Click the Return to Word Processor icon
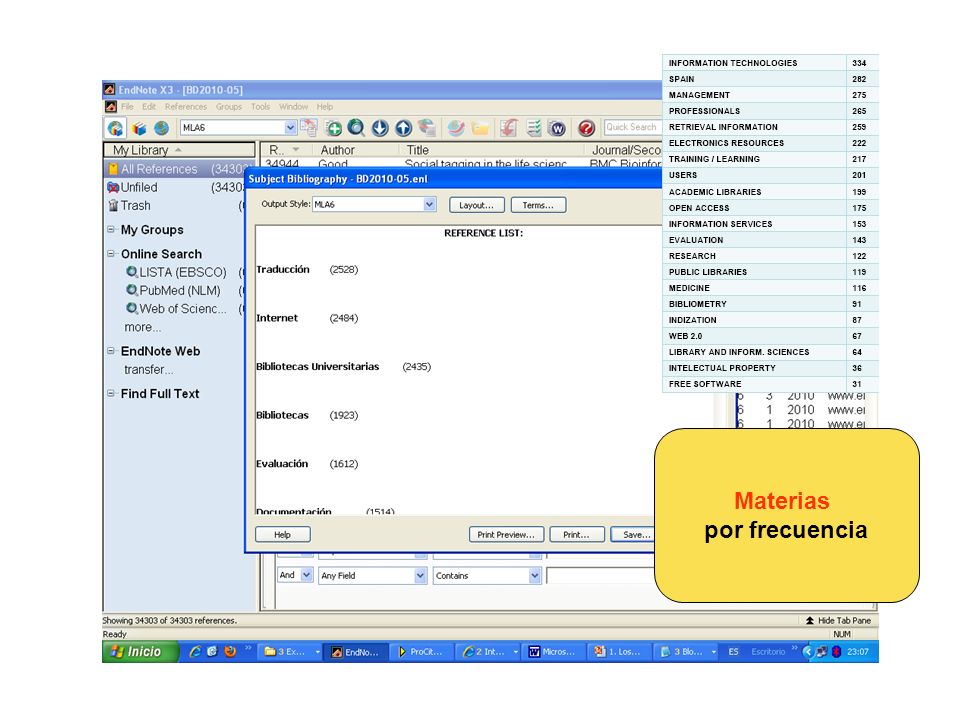This screenshot has width=960, height=720. click(x=557, y=129)
